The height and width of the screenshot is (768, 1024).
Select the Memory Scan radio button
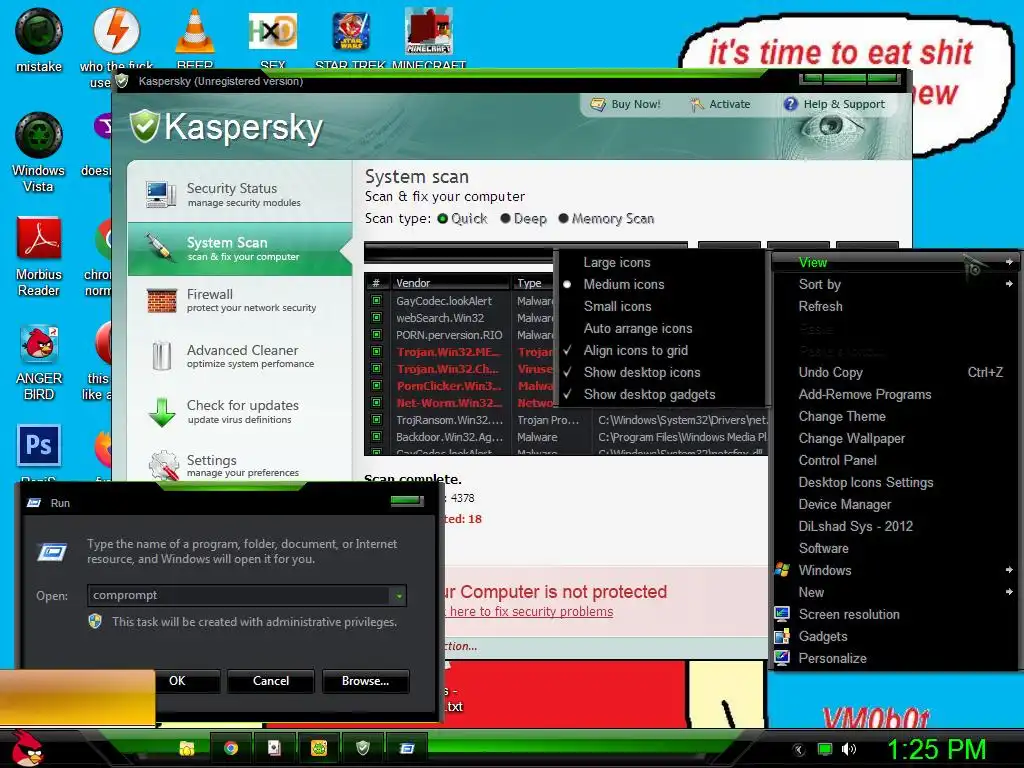point(564,219)
